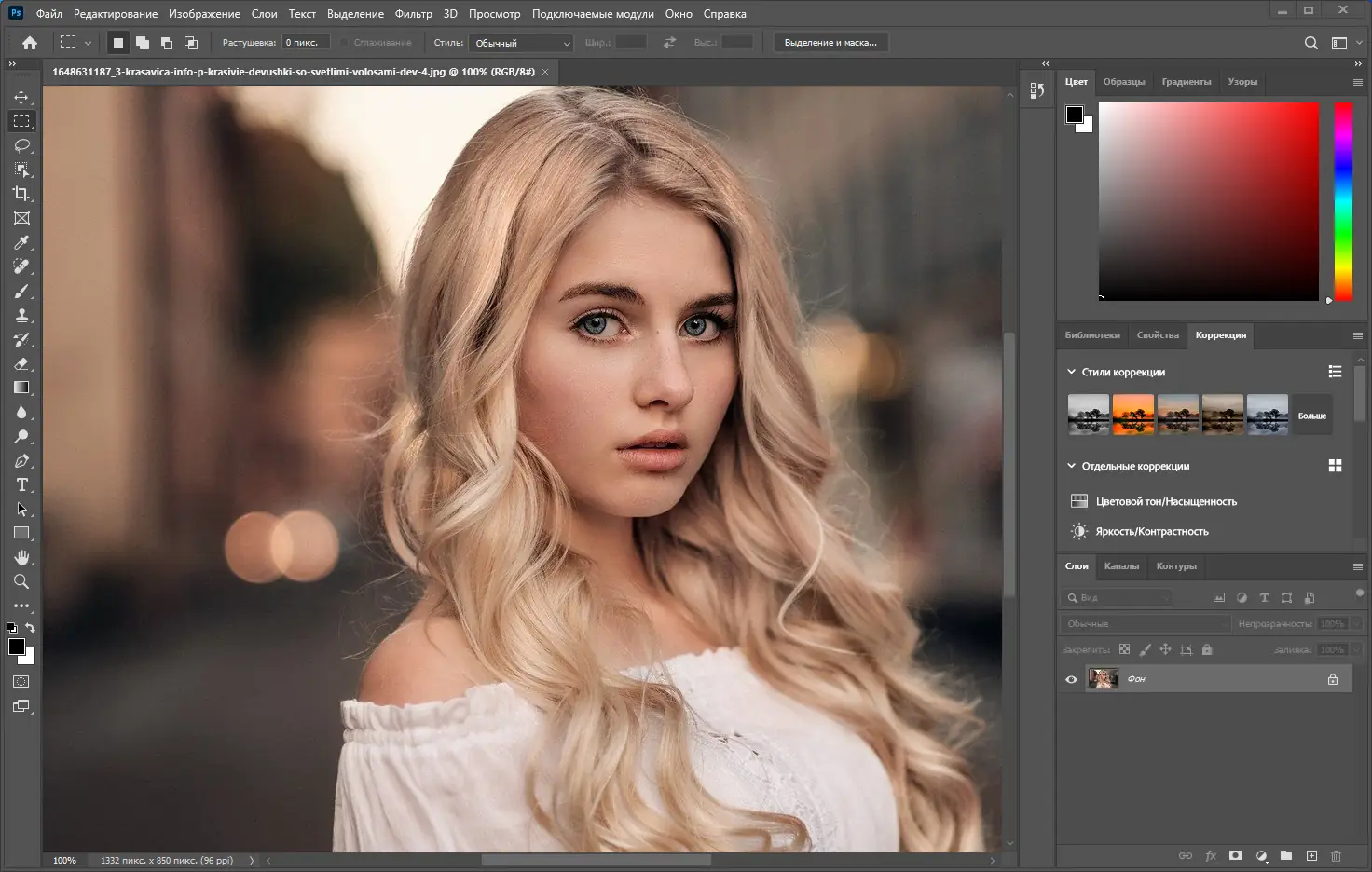This screenshot has height=872, width=1372.
Task: Select the Clone Stamp tool
Action: tap(21, 315)
